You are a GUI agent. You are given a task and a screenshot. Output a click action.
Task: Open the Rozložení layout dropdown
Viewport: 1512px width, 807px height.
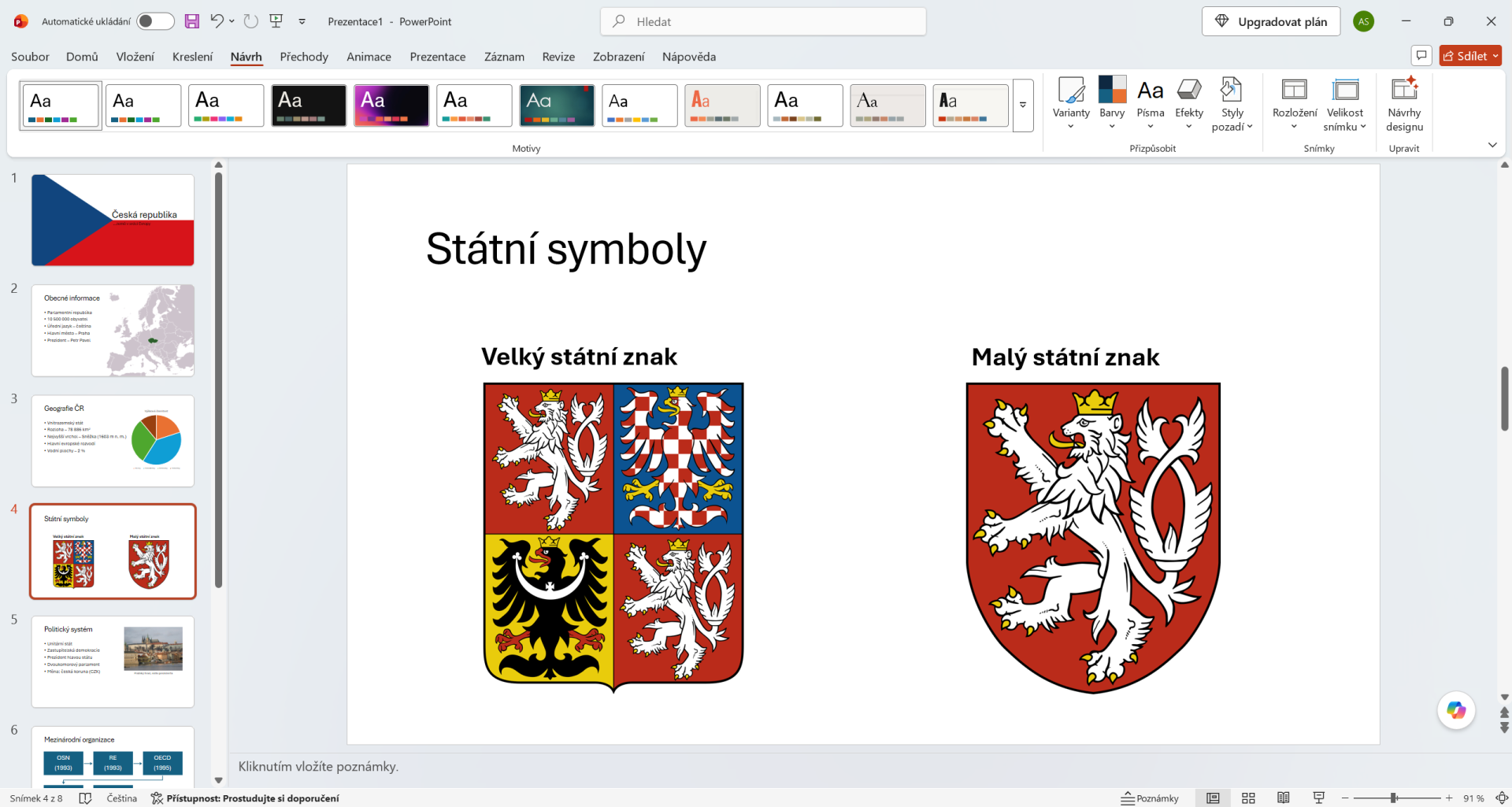point(1295,104)
